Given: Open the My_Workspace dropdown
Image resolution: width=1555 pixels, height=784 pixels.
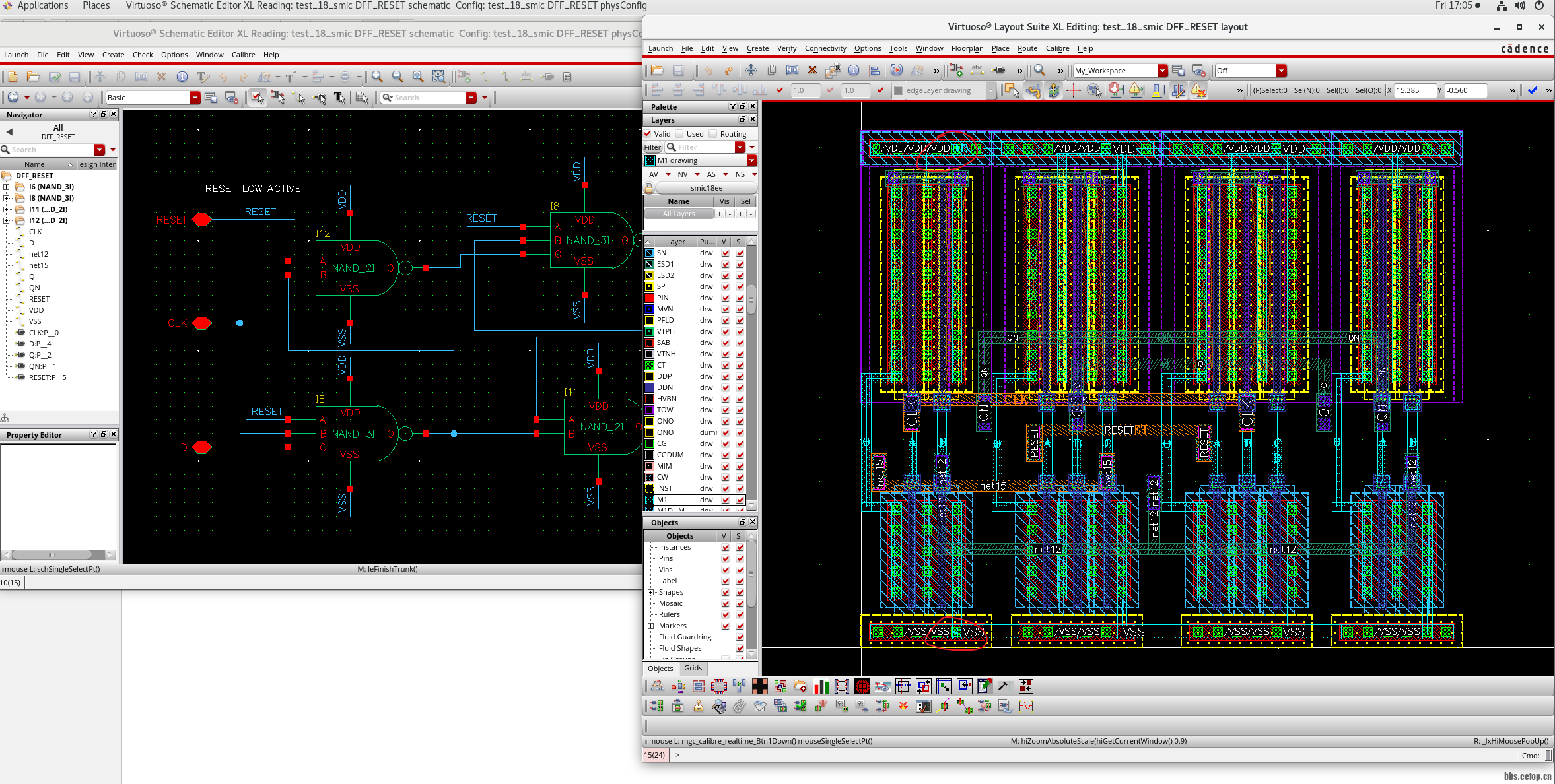Looking at the screenshot, I should [x=1162, y=71].
